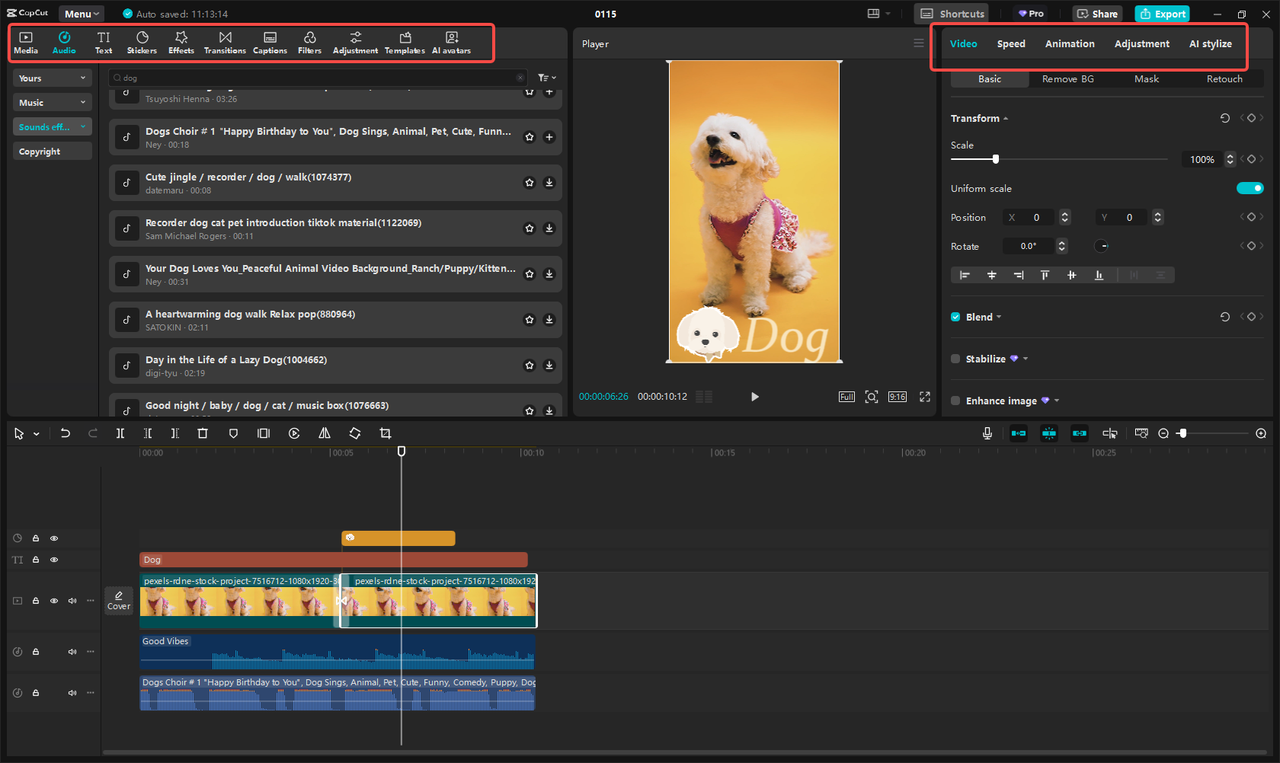Open the Transitions panel
Screen dimensions: 1280x763
[225, 41]
